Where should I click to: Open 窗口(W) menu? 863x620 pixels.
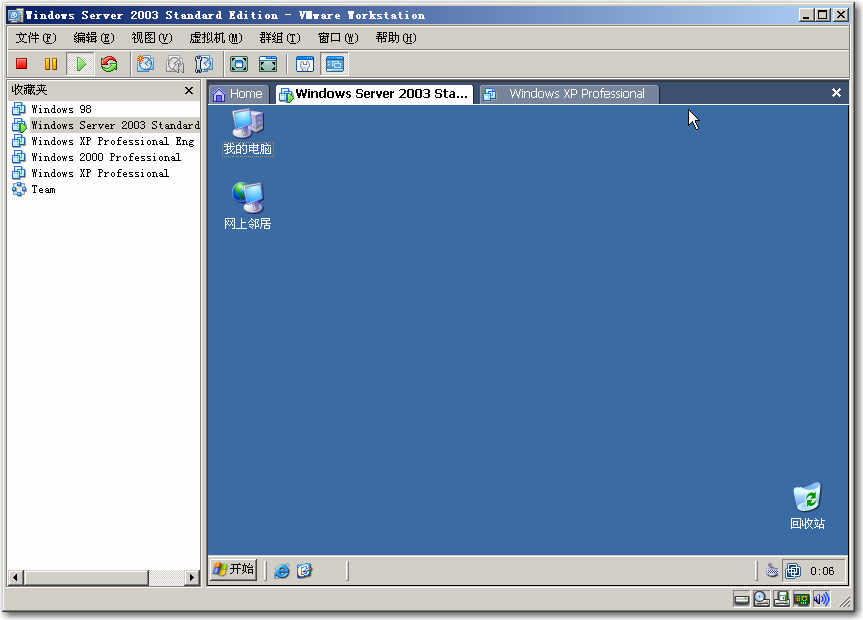click(338, 37)
